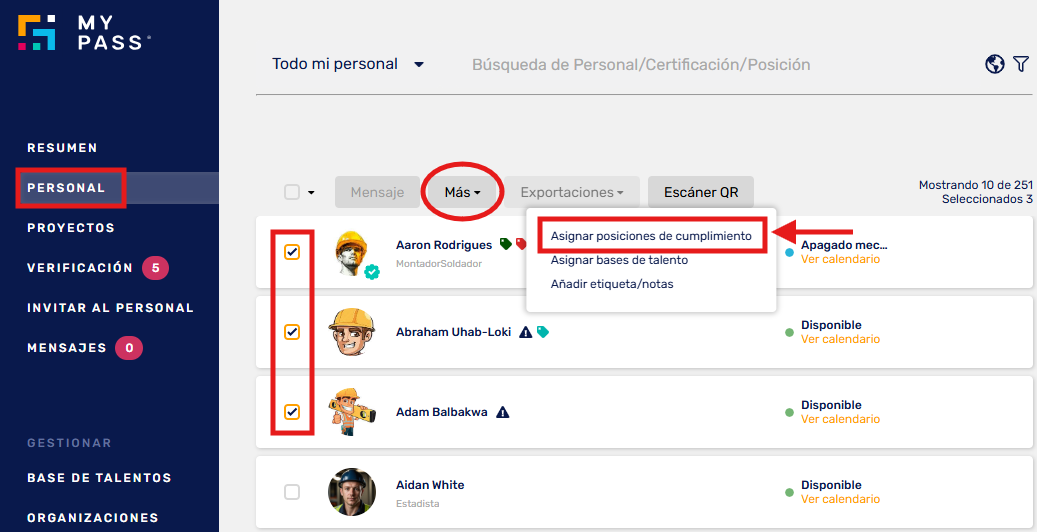Choose Asignar posiciones de cumplimiento

651,236
